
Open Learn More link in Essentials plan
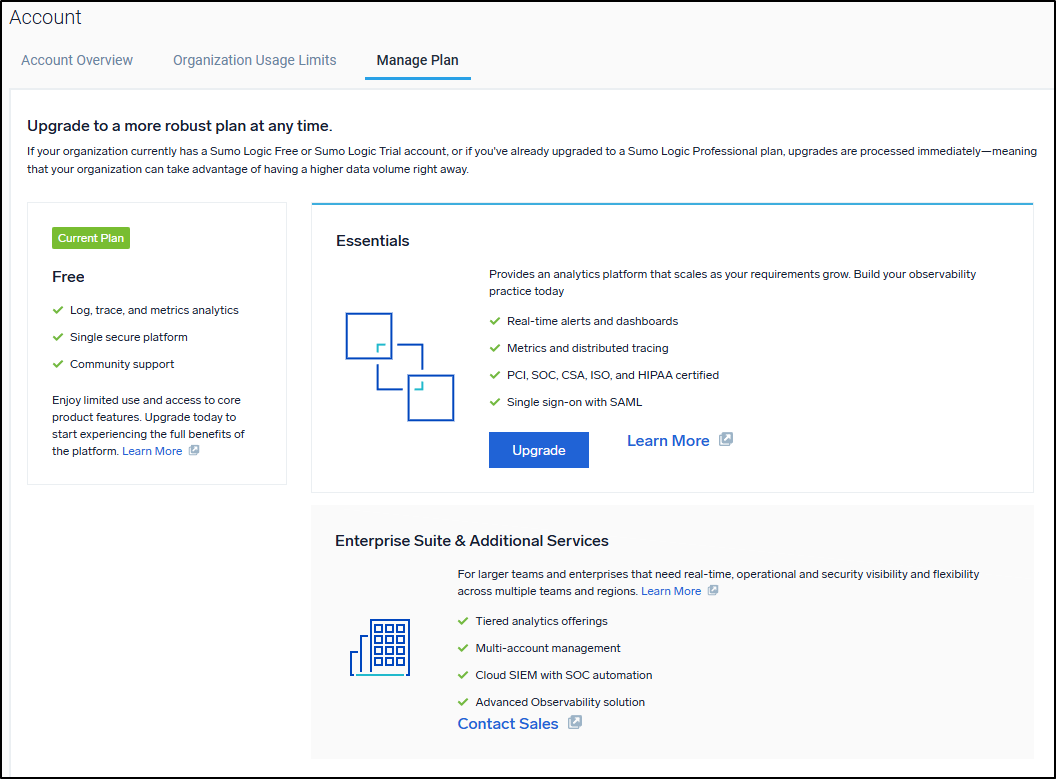[667, 441]
